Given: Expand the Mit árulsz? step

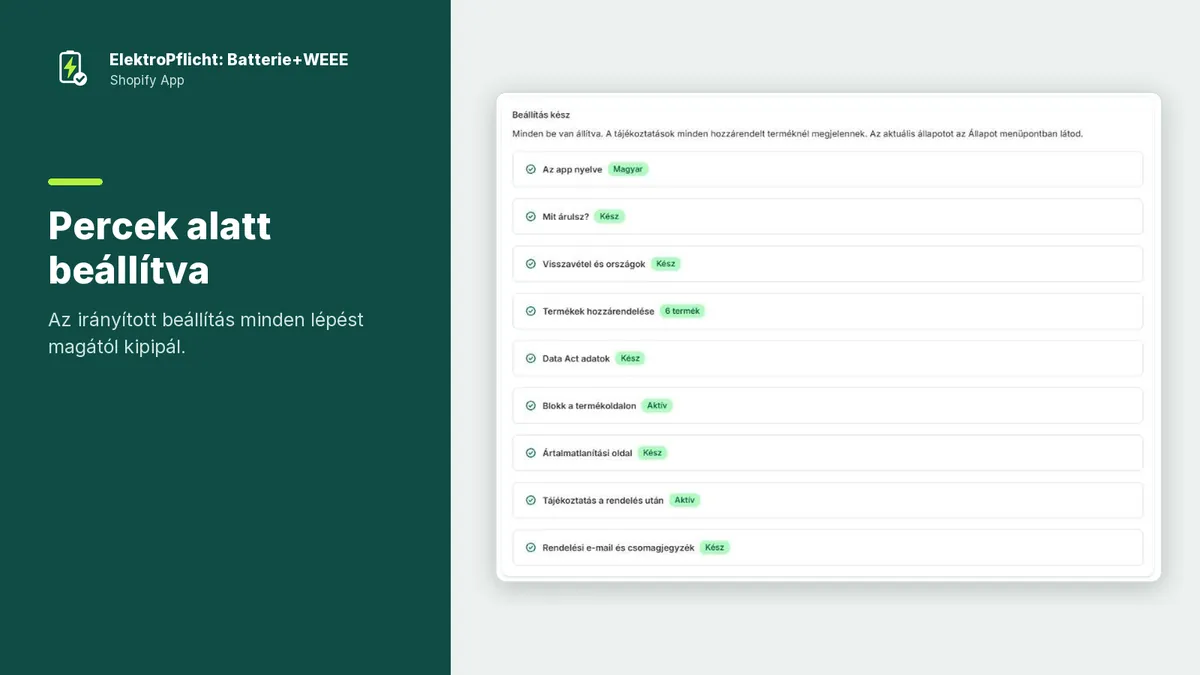Looking at the screenshot, I should [827, 216].
